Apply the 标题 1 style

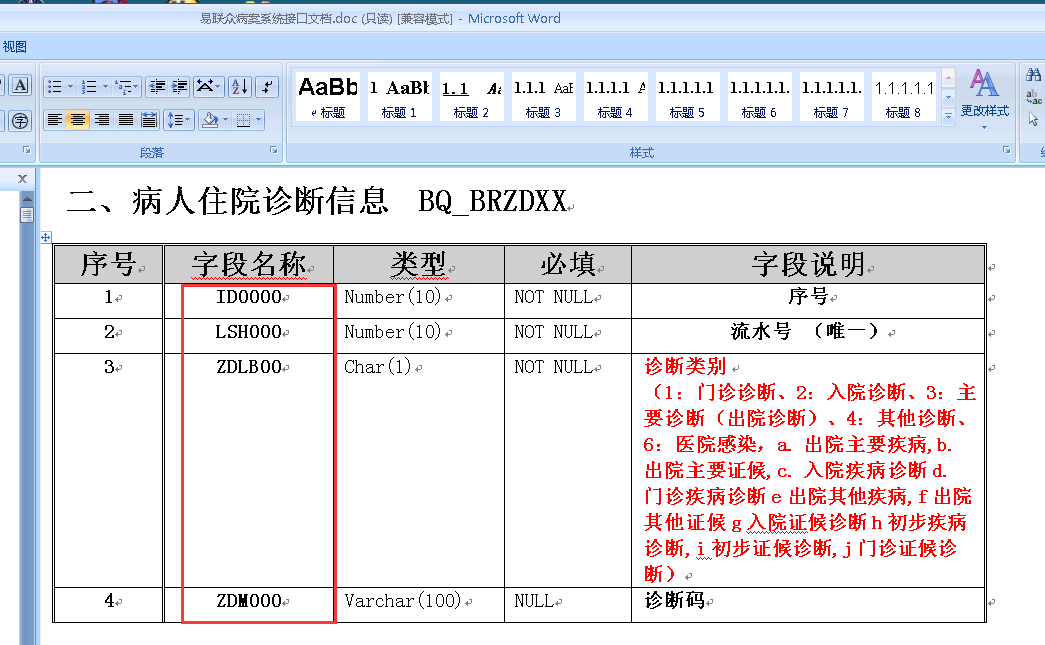[399, 97]
